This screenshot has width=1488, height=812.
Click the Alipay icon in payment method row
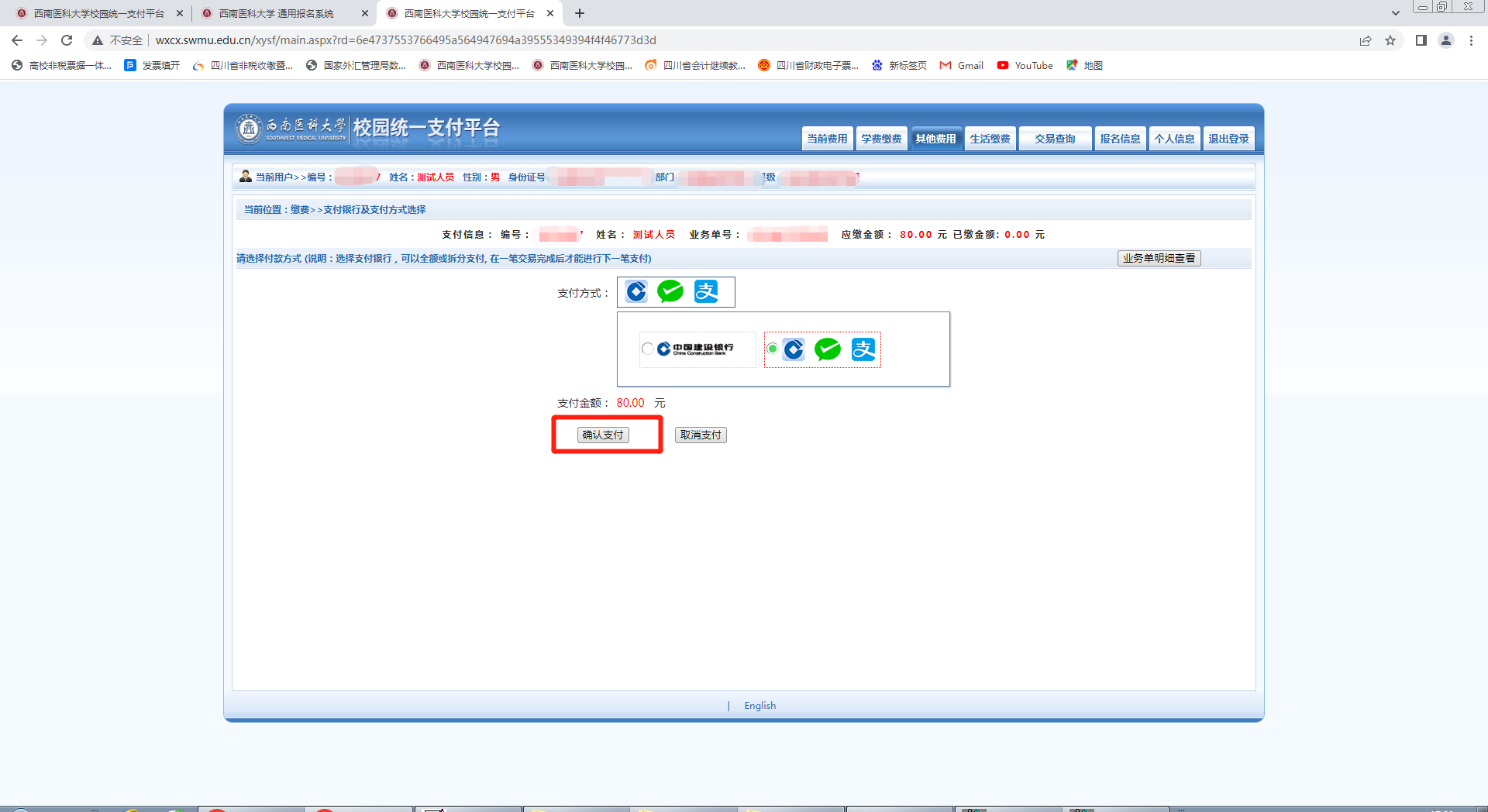tap(706, 292)
